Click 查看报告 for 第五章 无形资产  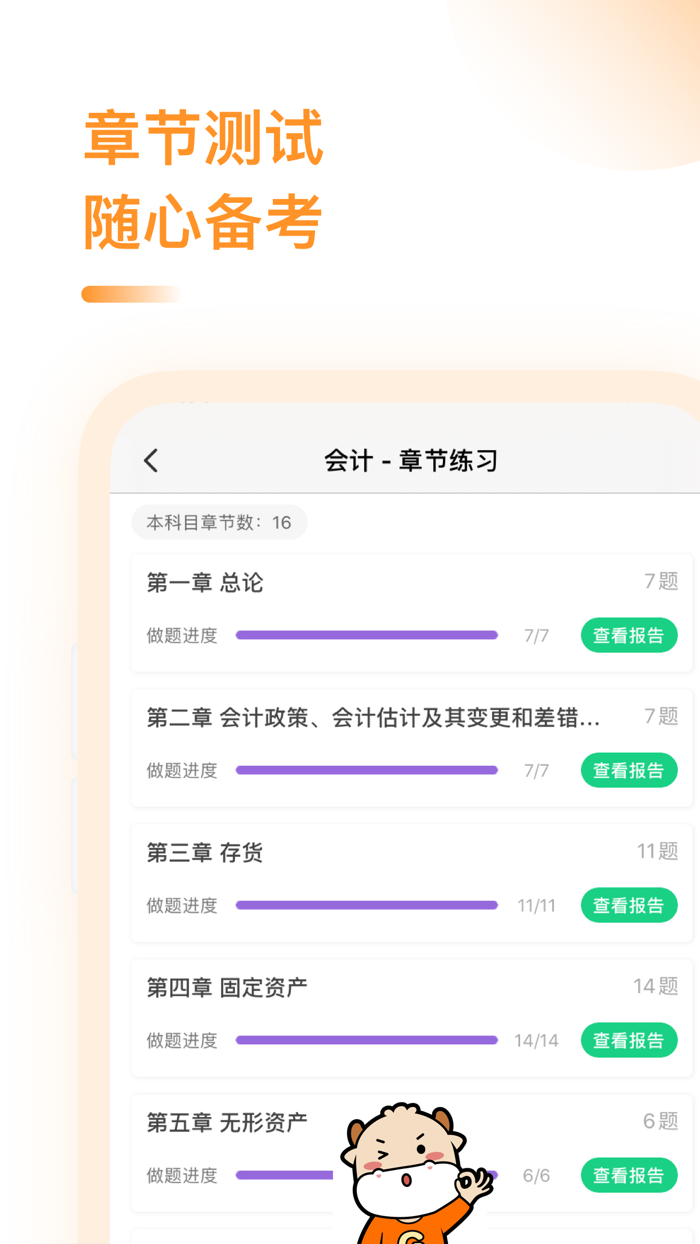coord(629,1175)
